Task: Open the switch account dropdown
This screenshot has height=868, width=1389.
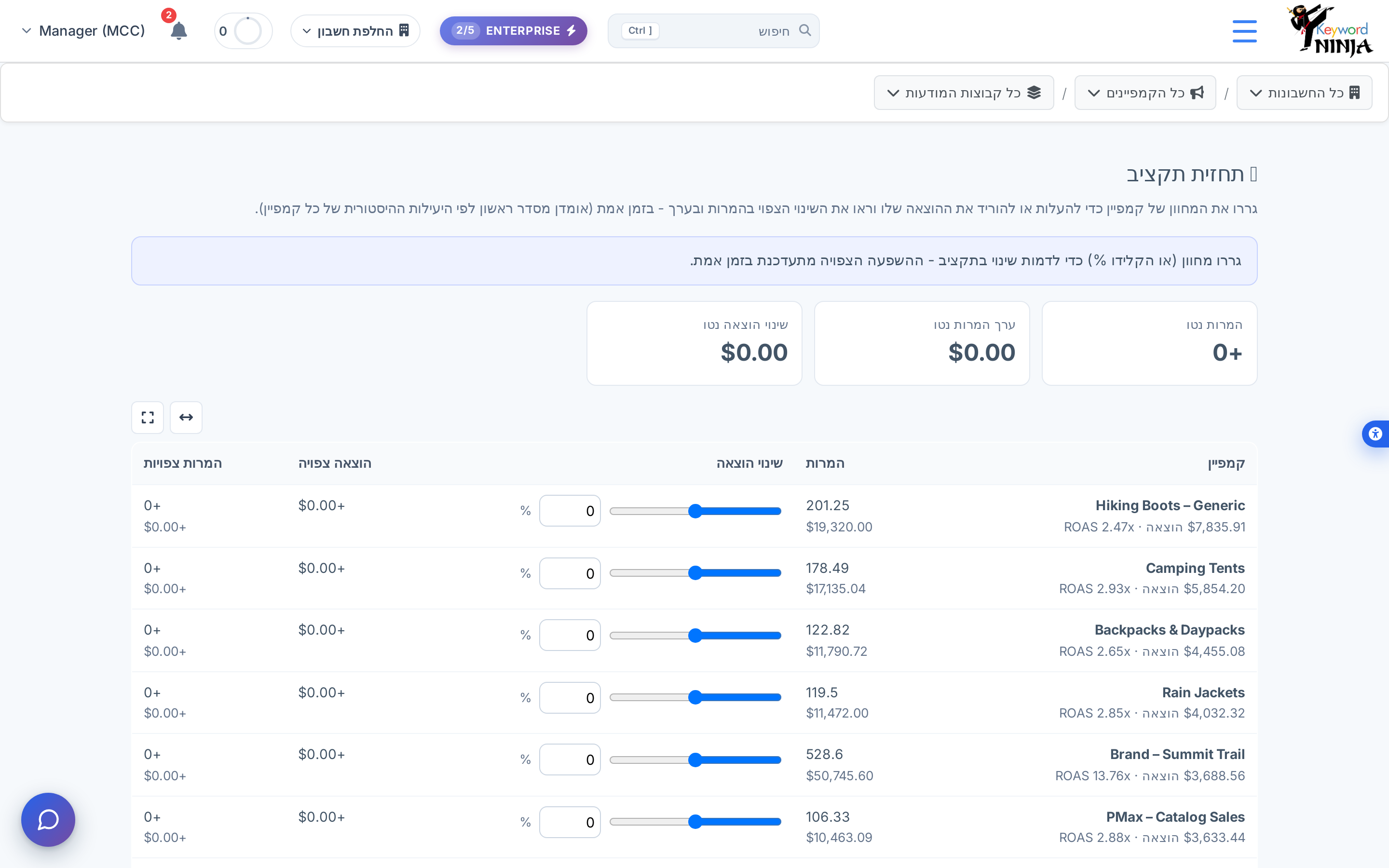Action: pos(355,31)
